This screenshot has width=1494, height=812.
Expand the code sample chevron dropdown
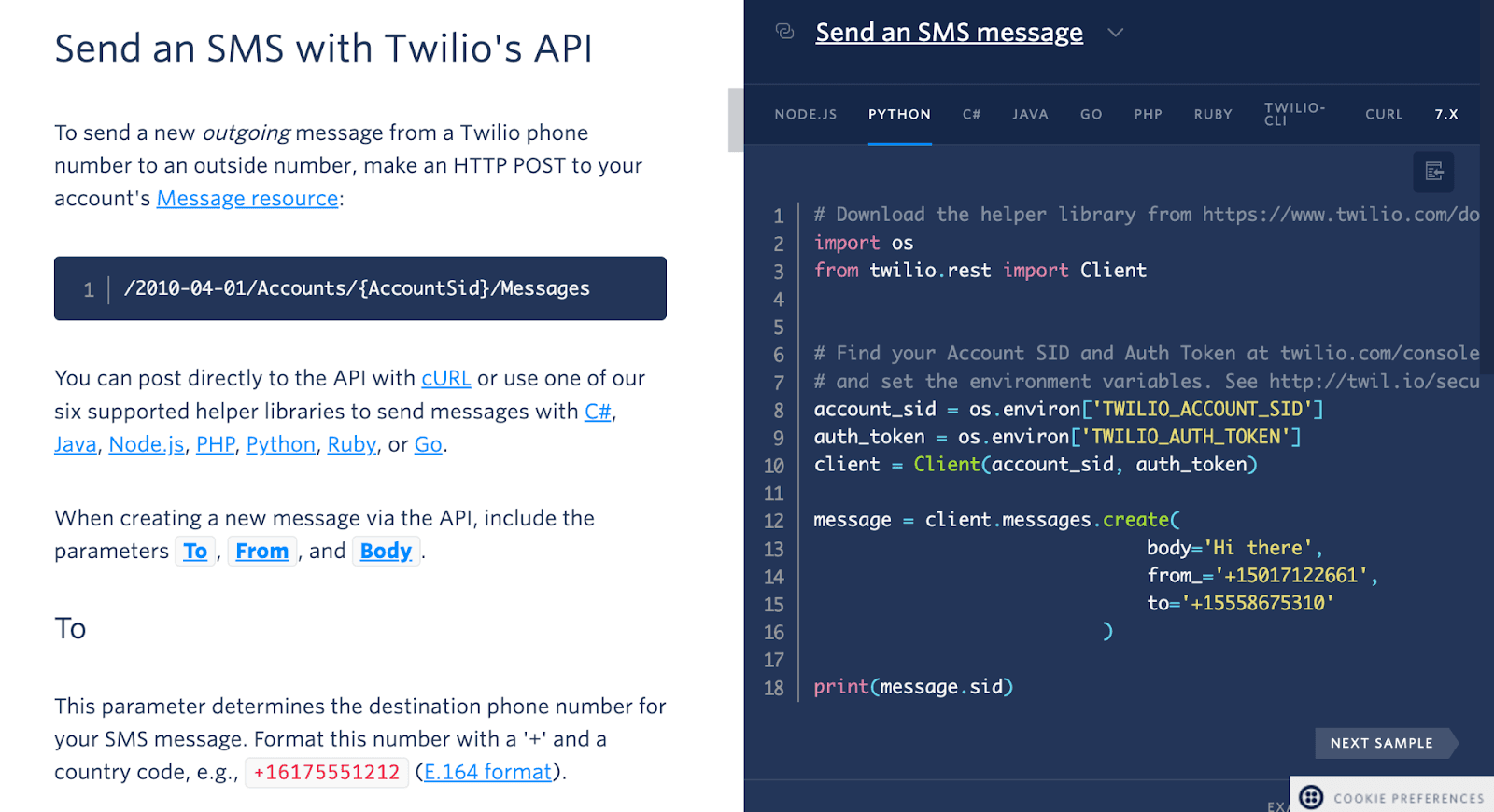[1115, 33]
